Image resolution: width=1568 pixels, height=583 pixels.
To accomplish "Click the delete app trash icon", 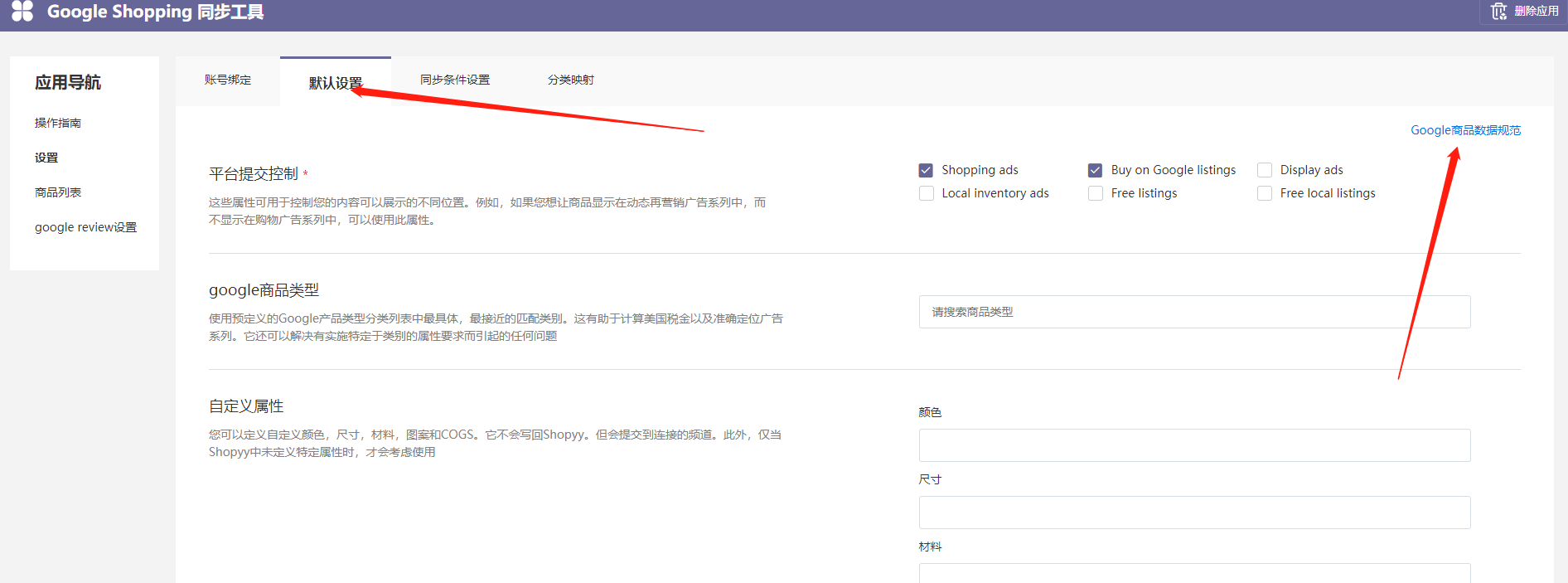I will 1498,11.
